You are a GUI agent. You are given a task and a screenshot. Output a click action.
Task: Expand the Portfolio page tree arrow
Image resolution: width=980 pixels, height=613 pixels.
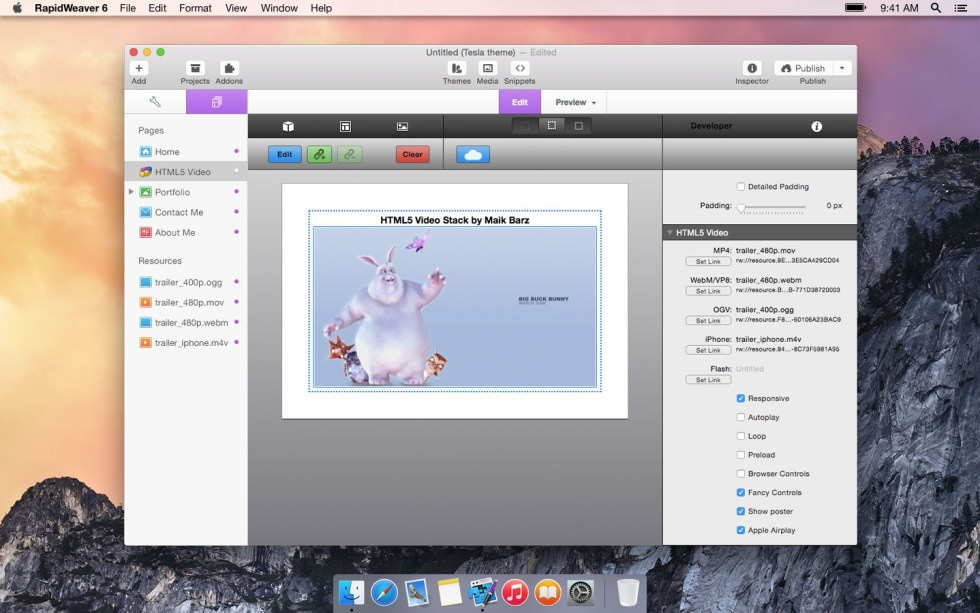pos(131,192)
